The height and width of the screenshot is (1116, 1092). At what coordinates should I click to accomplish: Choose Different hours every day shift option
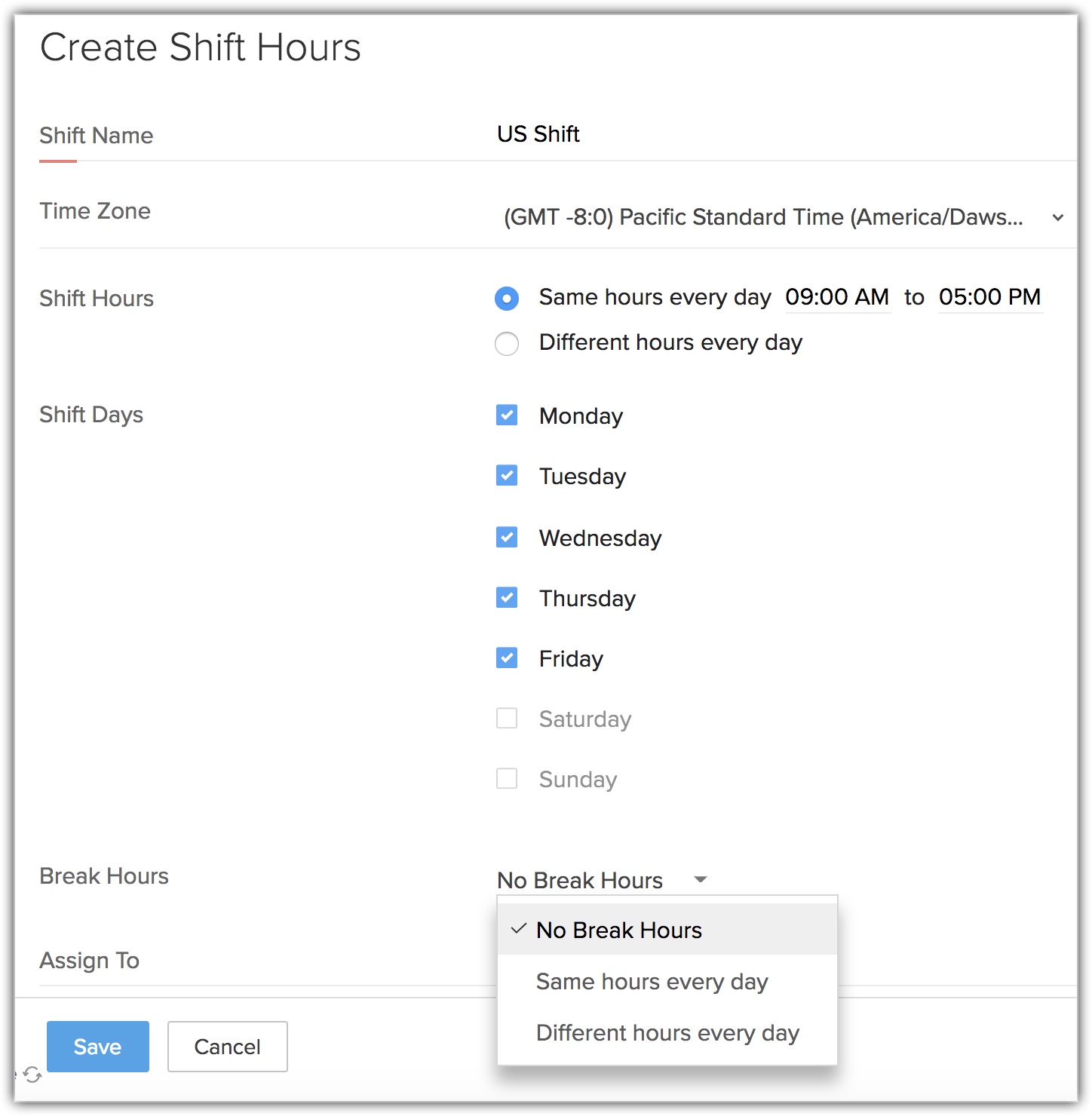[x=507, y=344]
